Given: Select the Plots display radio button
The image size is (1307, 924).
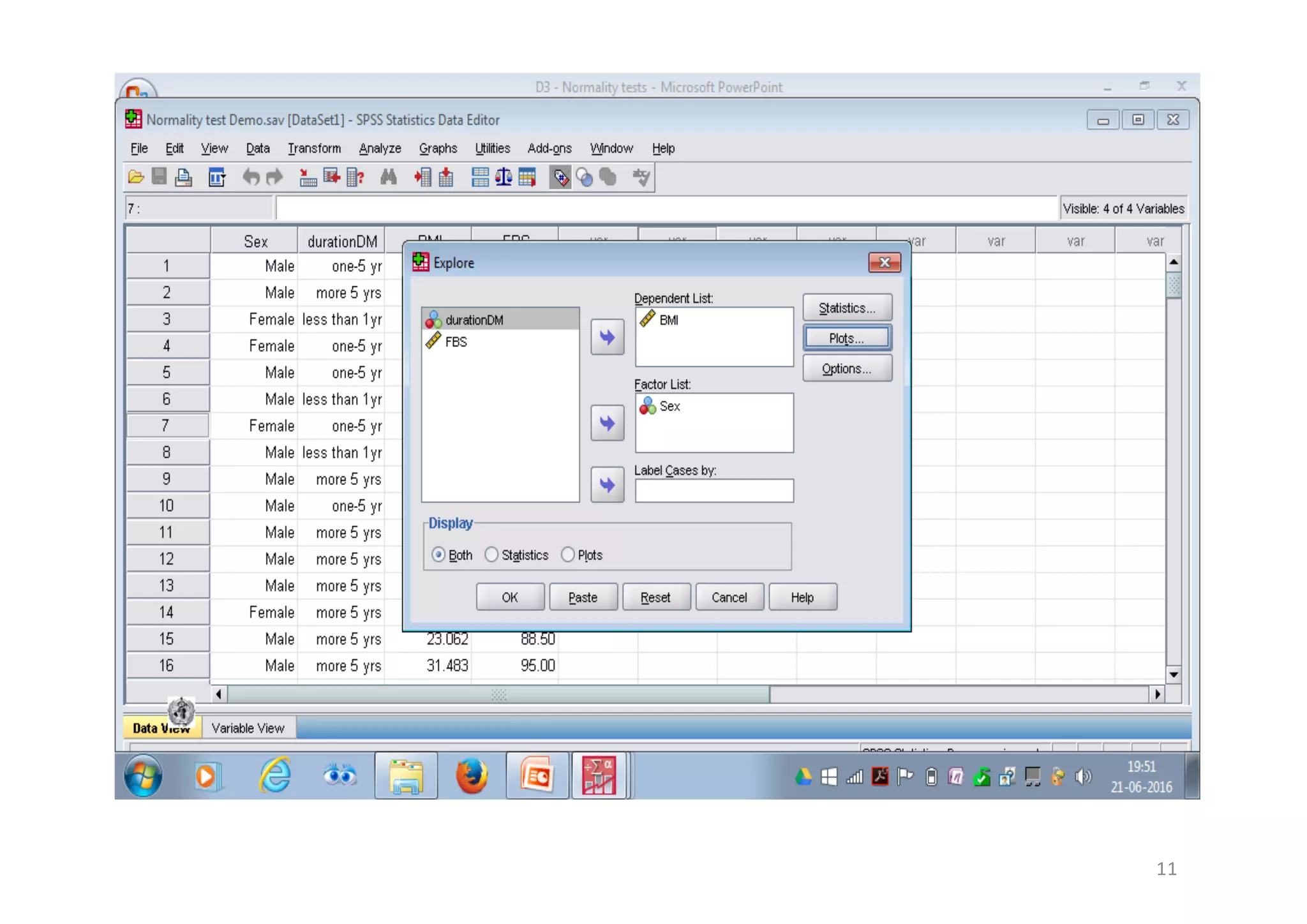Looking at the screenshot, I should pyautogui.click(x=567, y=555).
